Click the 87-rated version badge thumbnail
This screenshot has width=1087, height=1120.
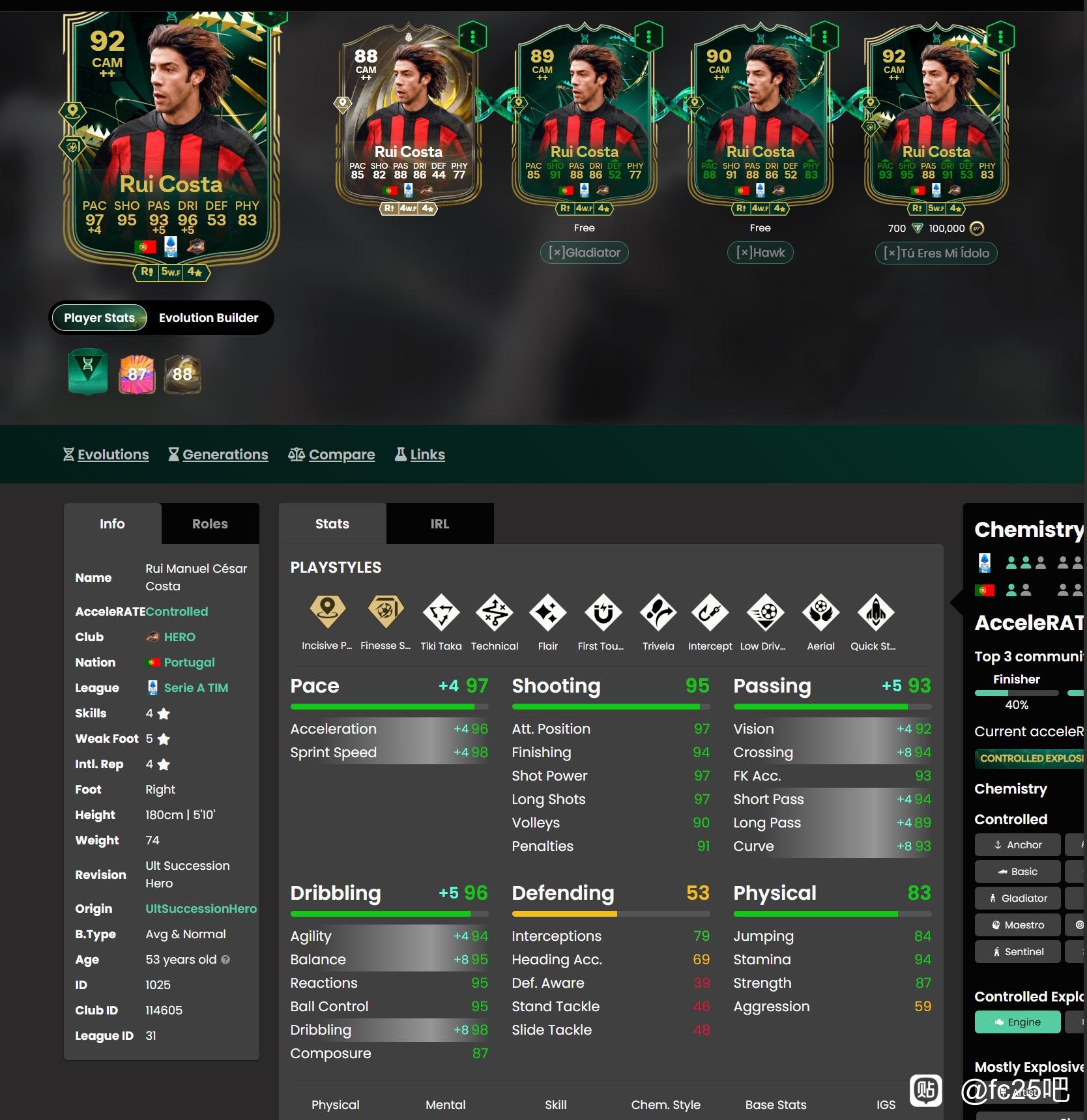pyautogui.click(x=137, y=374)
